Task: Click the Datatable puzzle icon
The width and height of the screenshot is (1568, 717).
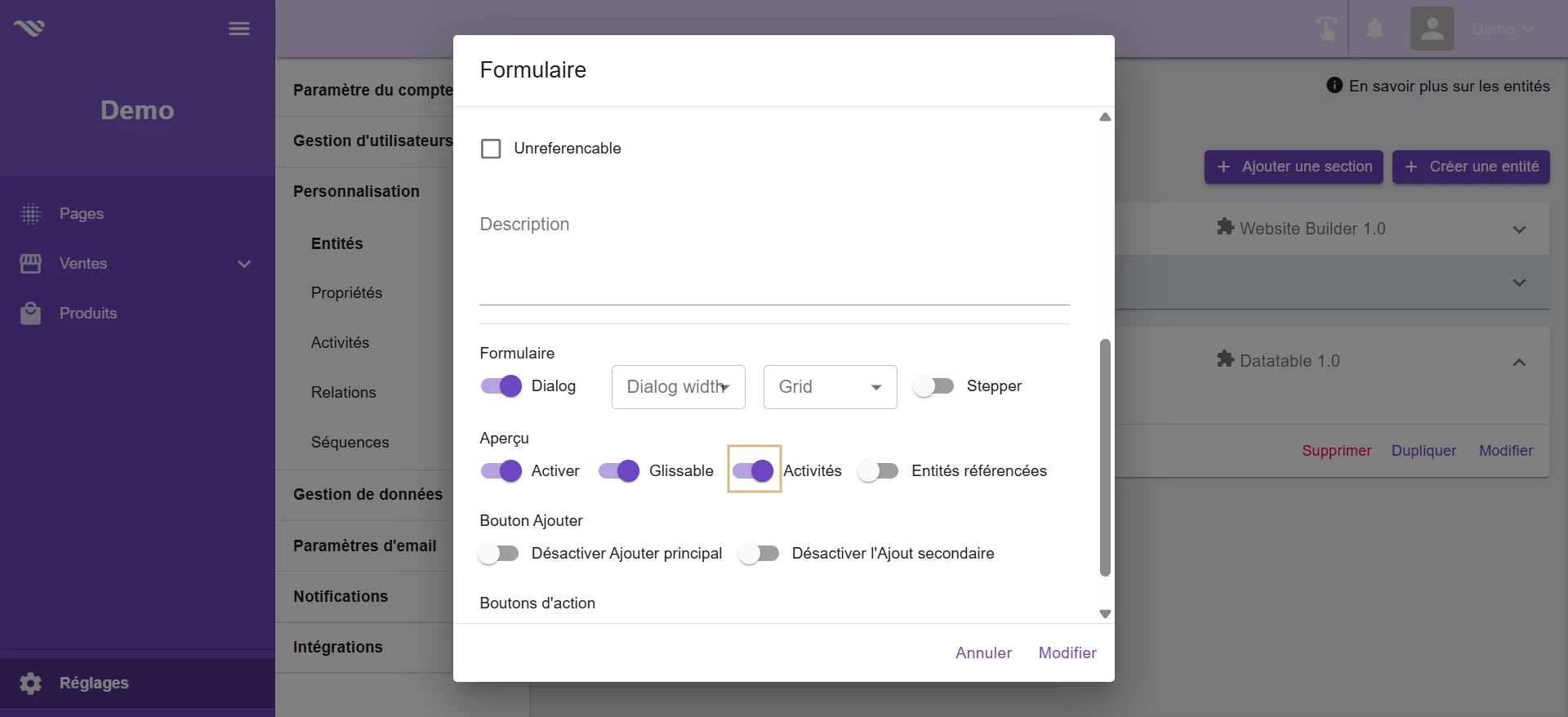Action: click(x=1225, y=358)
